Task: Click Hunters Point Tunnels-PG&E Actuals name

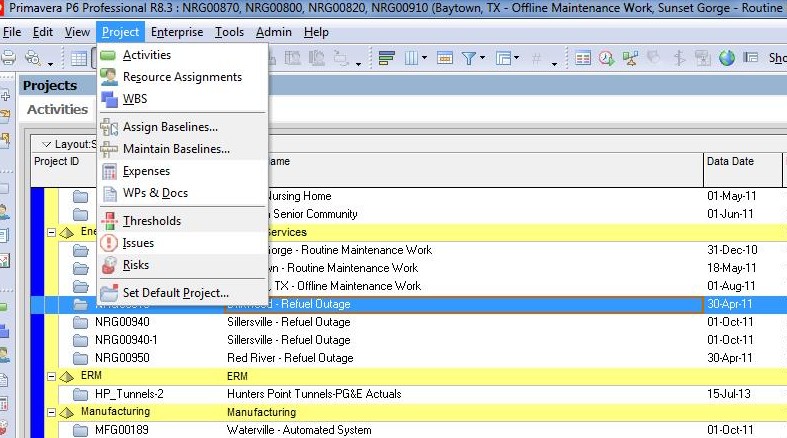Action: (x=314, y=394)
